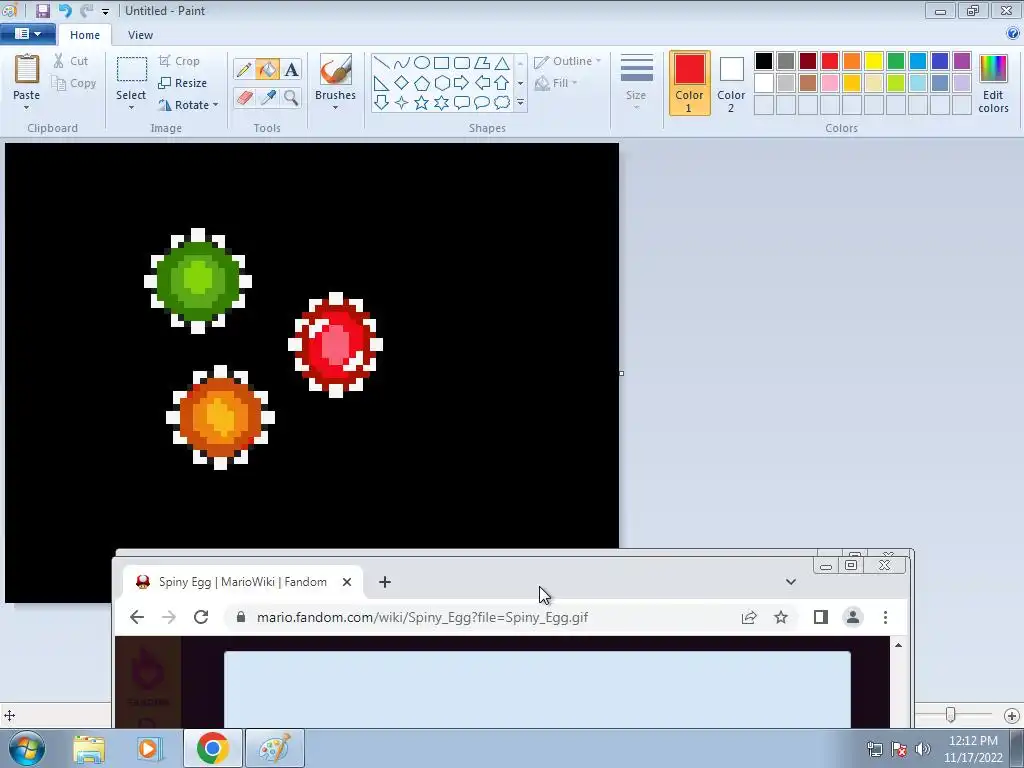The height and width of the screenshot is (768, 1024).
Task: Open Windows Media Player from taskbar
Action: 149,748
